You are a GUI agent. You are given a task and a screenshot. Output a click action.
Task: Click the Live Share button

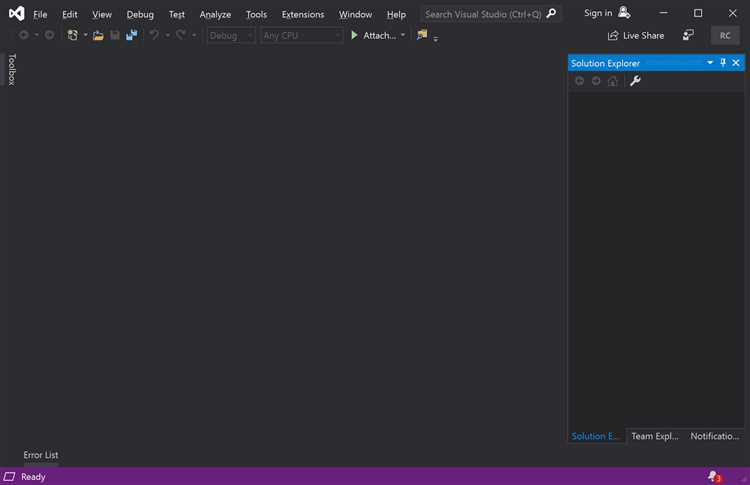point(636,35)
